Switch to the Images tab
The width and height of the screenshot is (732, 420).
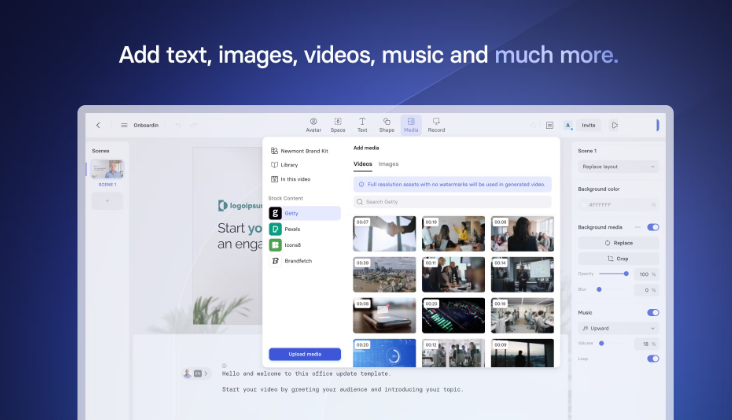click(388, 164)
